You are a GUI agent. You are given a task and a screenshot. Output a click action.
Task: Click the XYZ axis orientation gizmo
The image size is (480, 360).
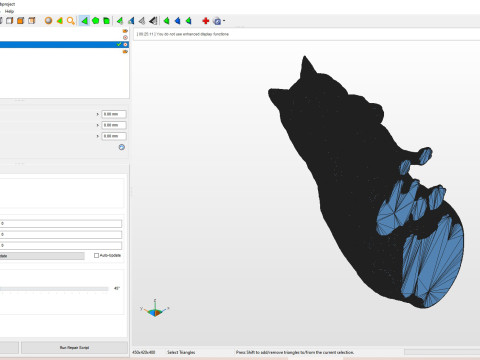[x=155, y=308]
